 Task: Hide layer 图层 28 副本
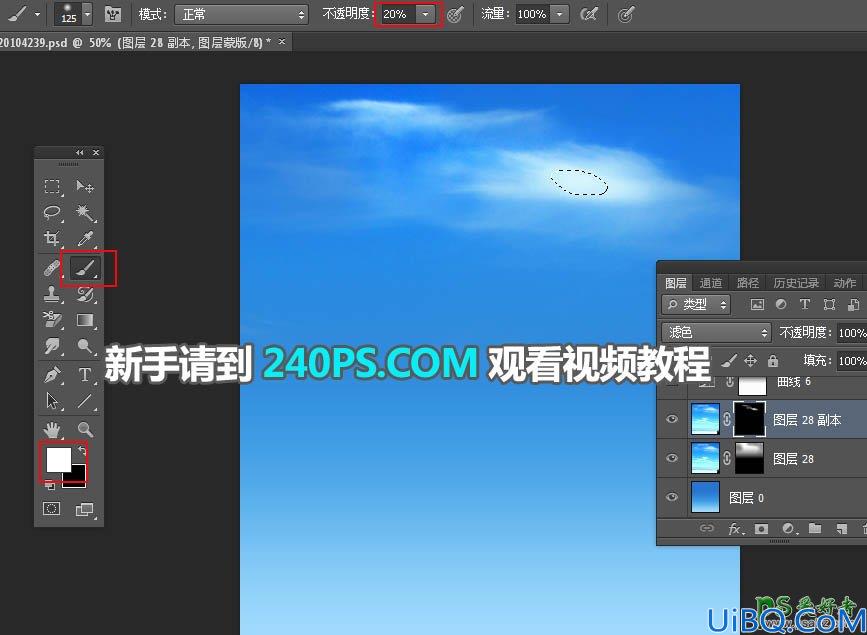672,419
